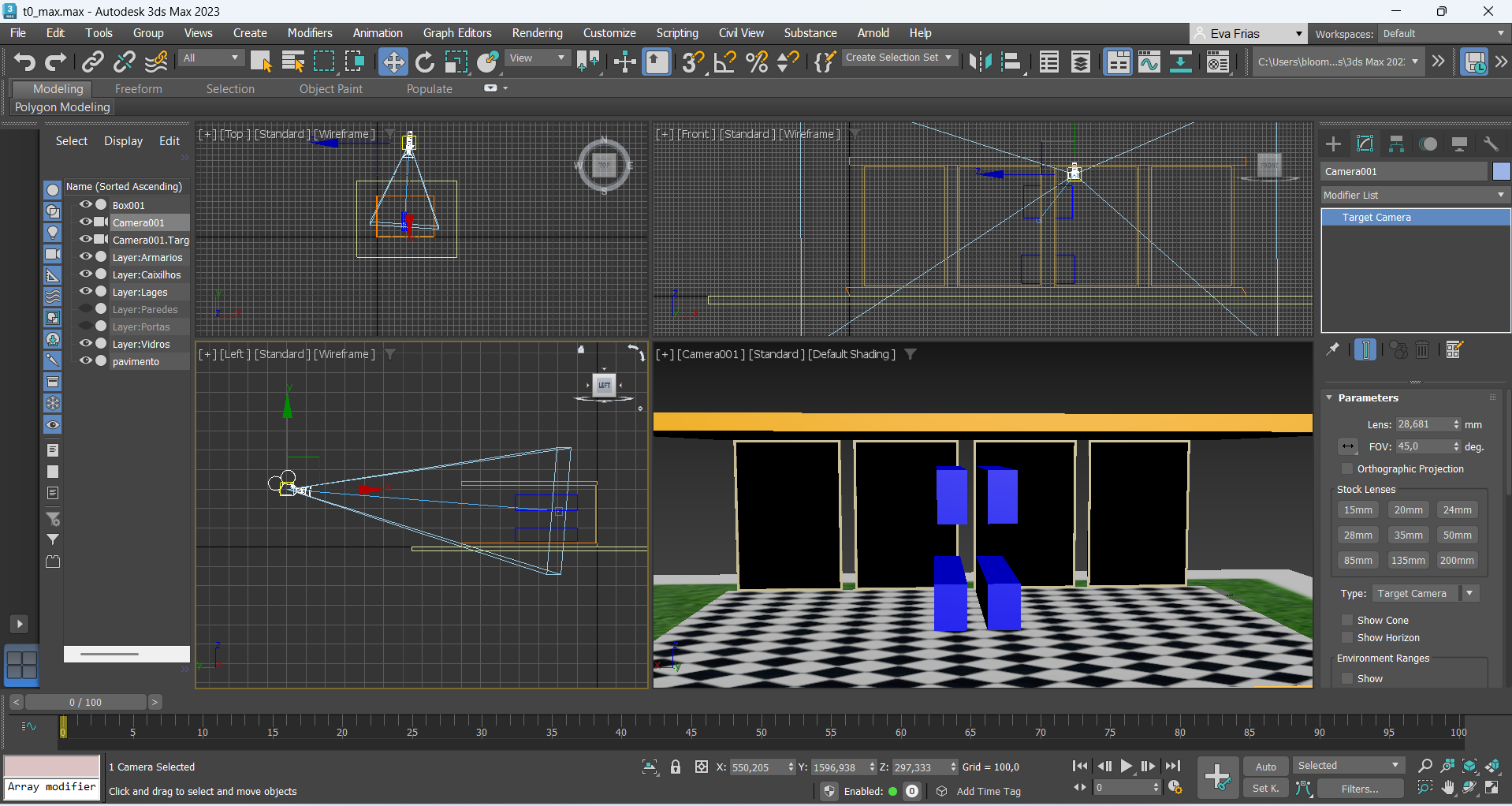Open the Hierarchy command panel tab
Screen dimensions: 1512x806
pyautogui.click(x=1396, y=144)
